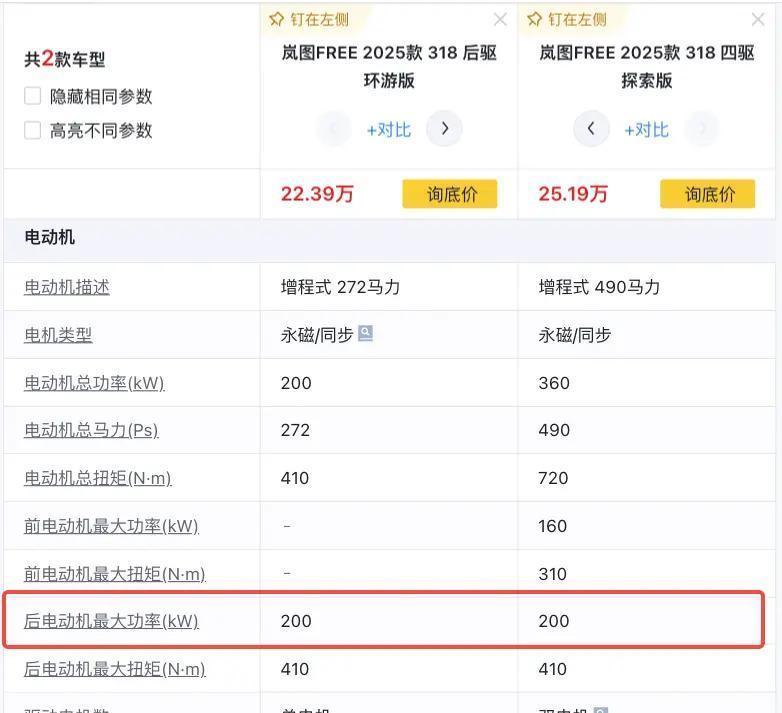This screenshot has width=782, height=713.
Task: Move 四驱探索版 column left with arrow
Action: 591,129
